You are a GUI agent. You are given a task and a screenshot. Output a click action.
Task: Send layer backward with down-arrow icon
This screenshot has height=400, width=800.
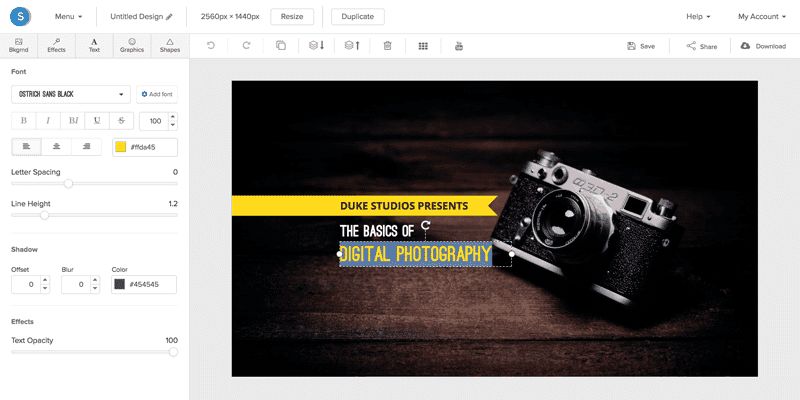316,46
